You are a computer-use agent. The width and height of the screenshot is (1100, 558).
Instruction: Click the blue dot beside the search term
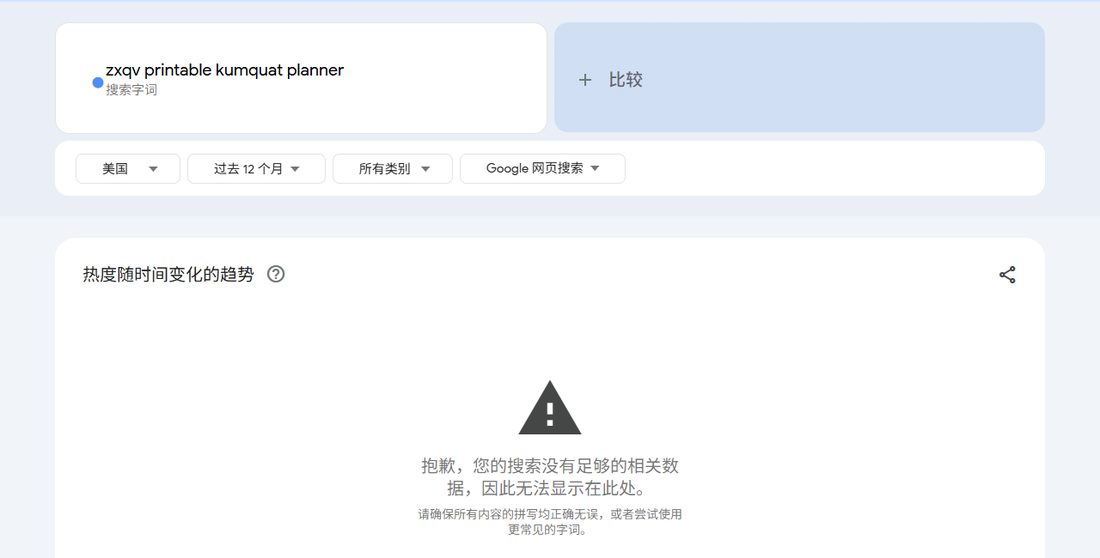click(98, 83)
